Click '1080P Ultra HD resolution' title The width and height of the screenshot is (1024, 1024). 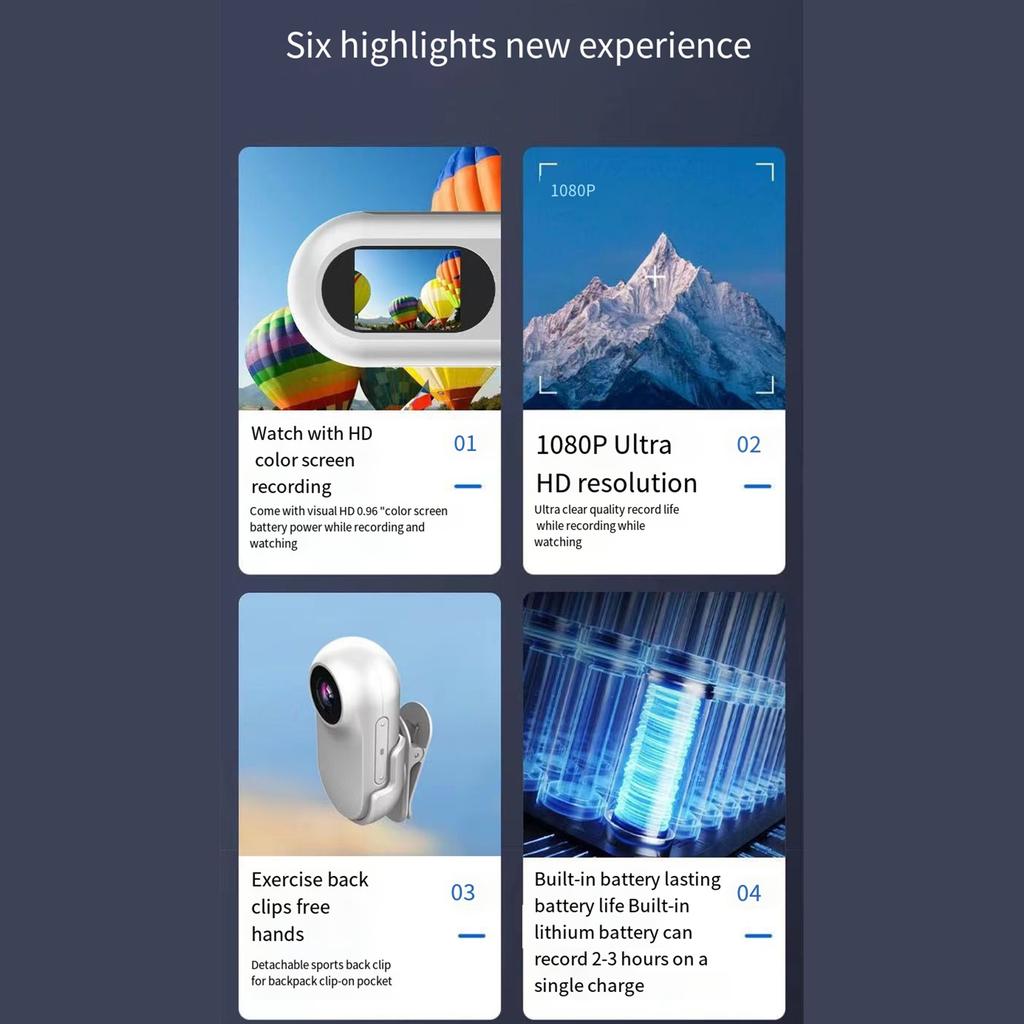[x=616, y=464]
